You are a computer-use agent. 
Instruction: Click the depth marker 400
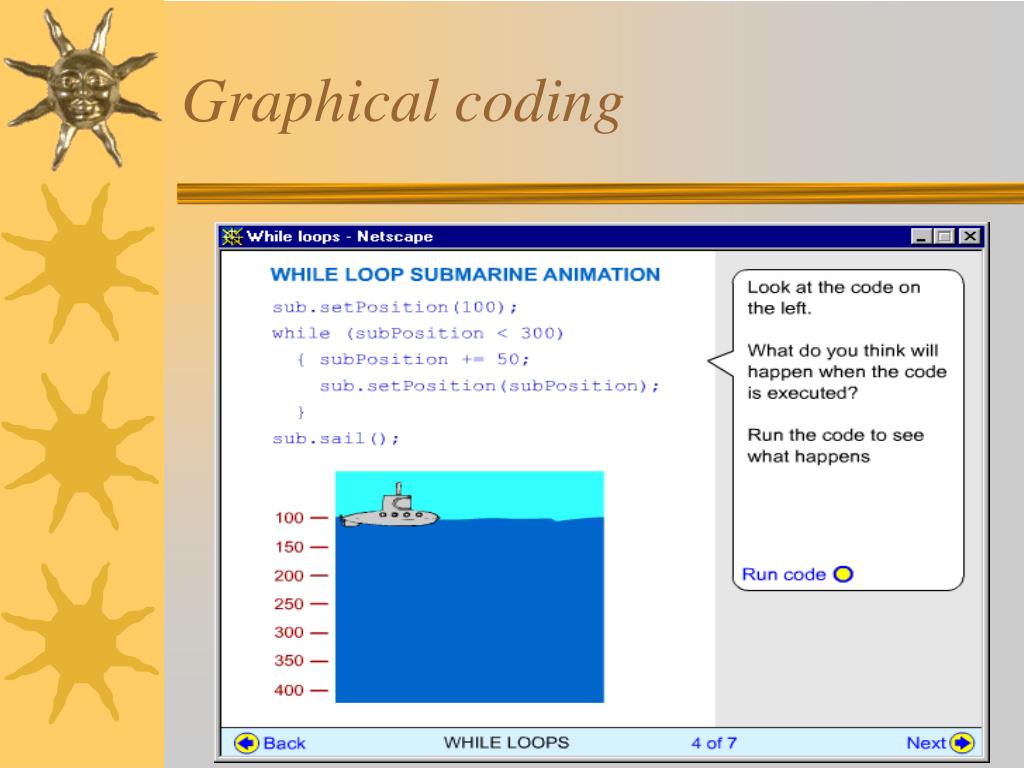289,690
